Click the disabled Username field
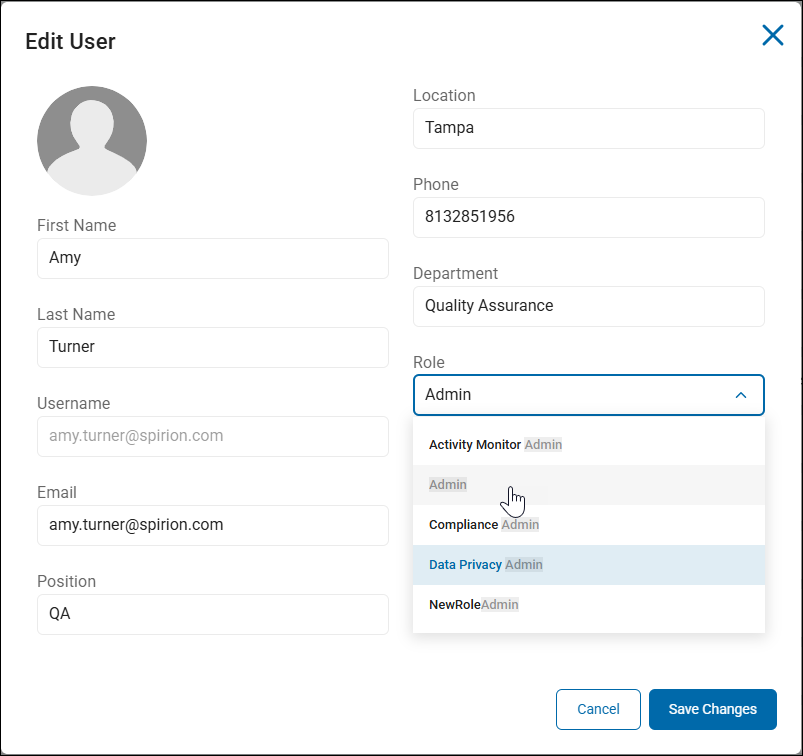Viewport: 803px width, 756px height. 212,436
